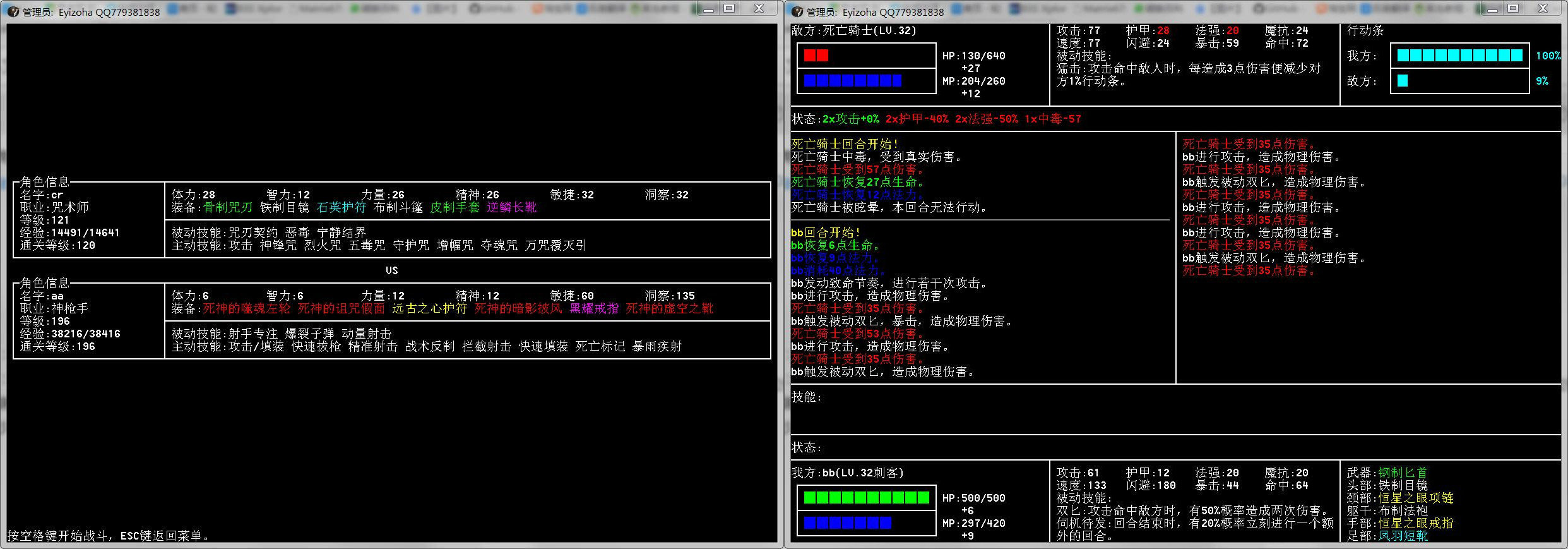The image size is (1568, 549).
Task: Select 死神的噬魂左轮 weapon text
Action: (x=247, y=308)
